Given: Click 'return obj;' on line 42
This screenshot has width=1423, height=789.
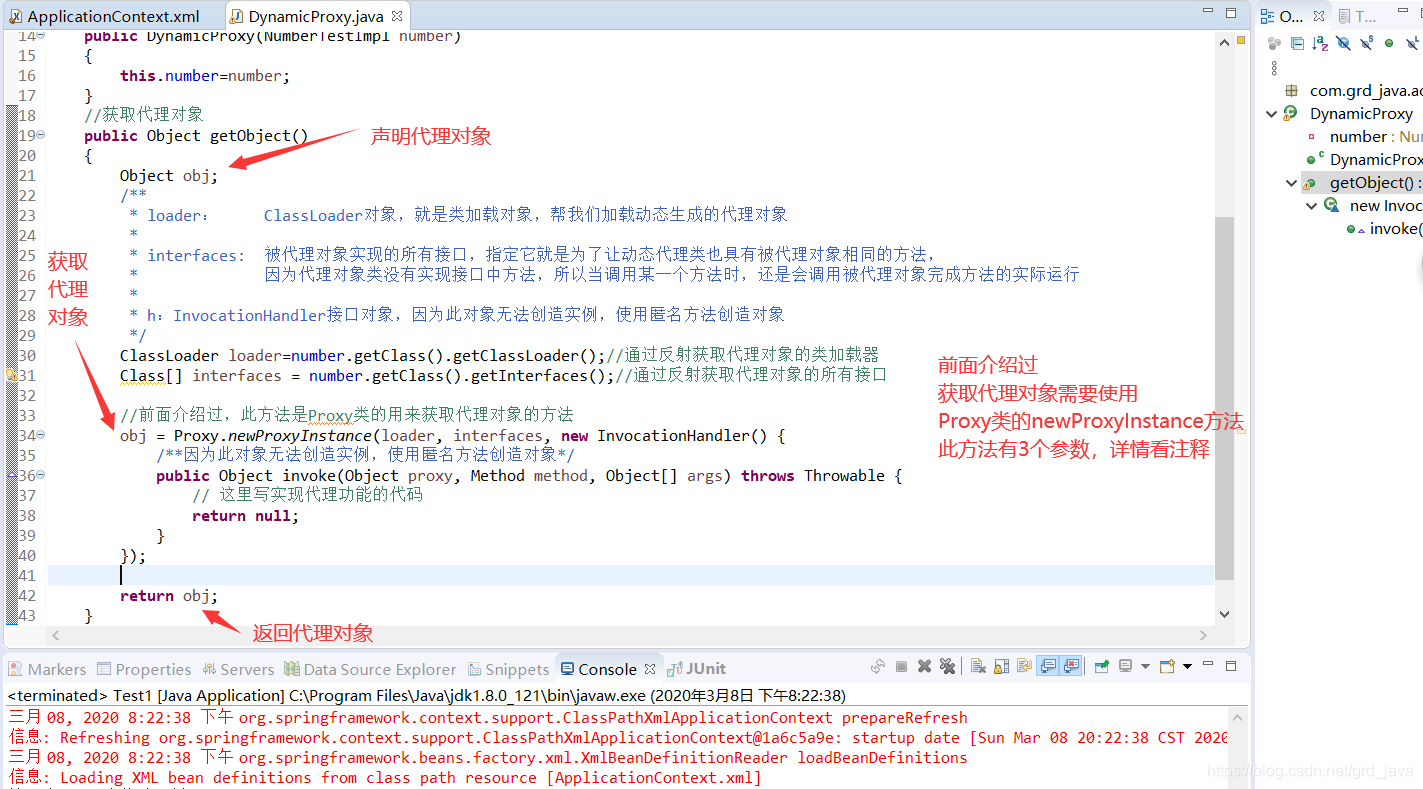Looking at the screenshot, I should tap(168, 595).
